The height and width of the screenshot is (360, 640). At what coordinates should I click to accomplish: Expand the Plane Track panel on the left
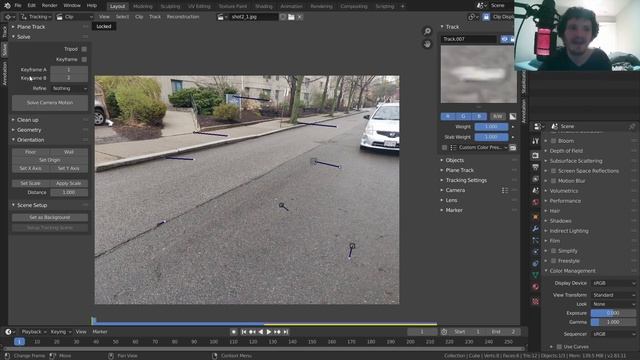coord(31,27)
